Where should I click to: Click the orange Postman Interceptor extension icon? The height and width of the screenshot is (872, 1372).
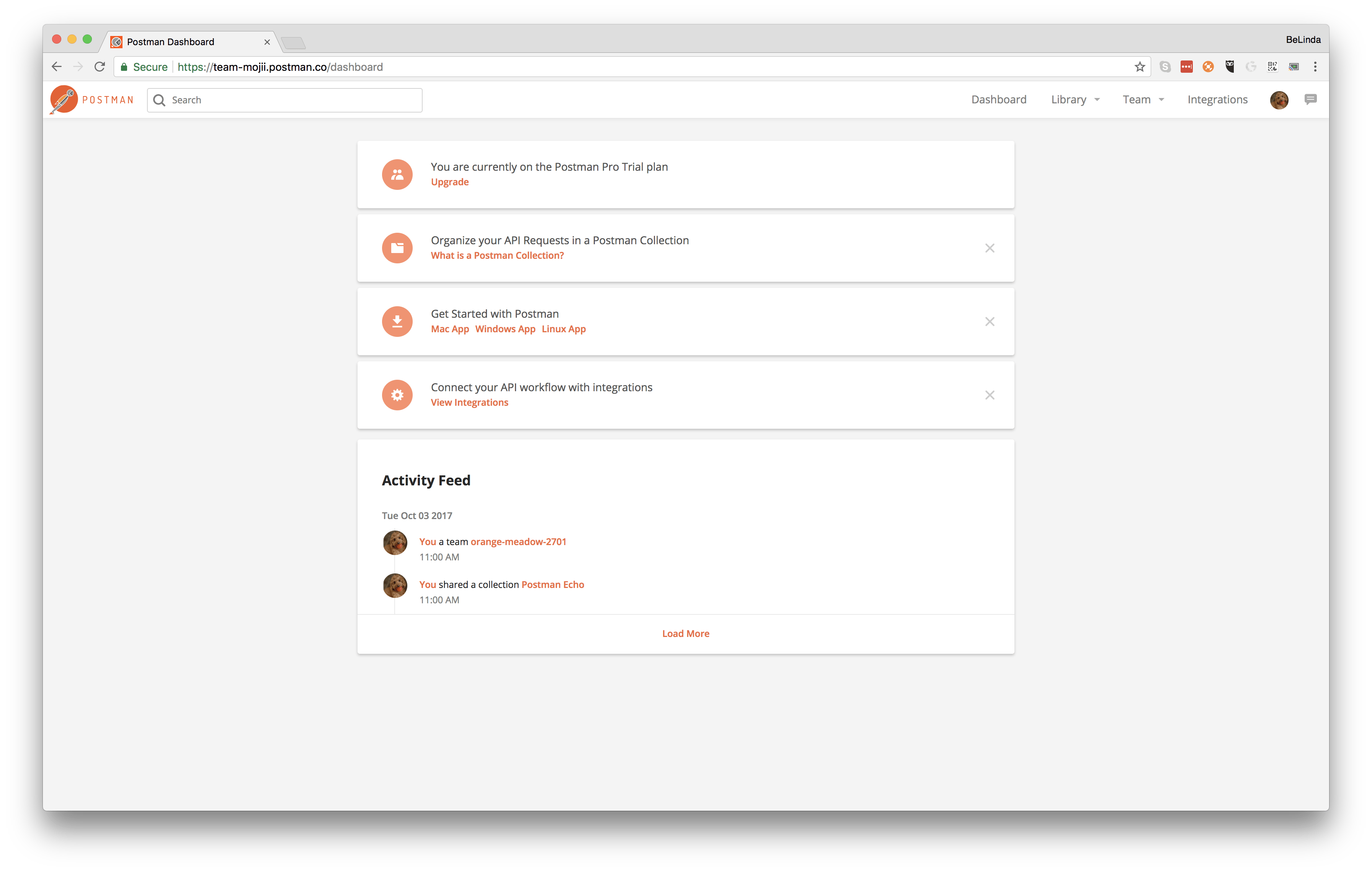tap(1208, 67)
